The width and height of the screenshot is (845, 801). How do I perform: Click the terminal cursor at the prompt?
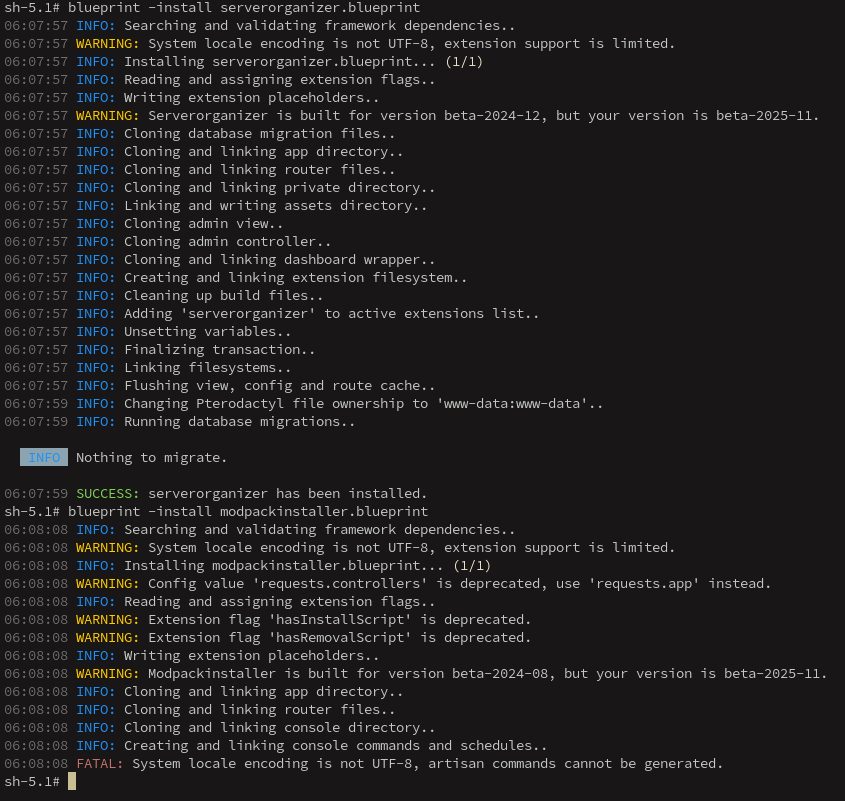click(x=71, y=781)
